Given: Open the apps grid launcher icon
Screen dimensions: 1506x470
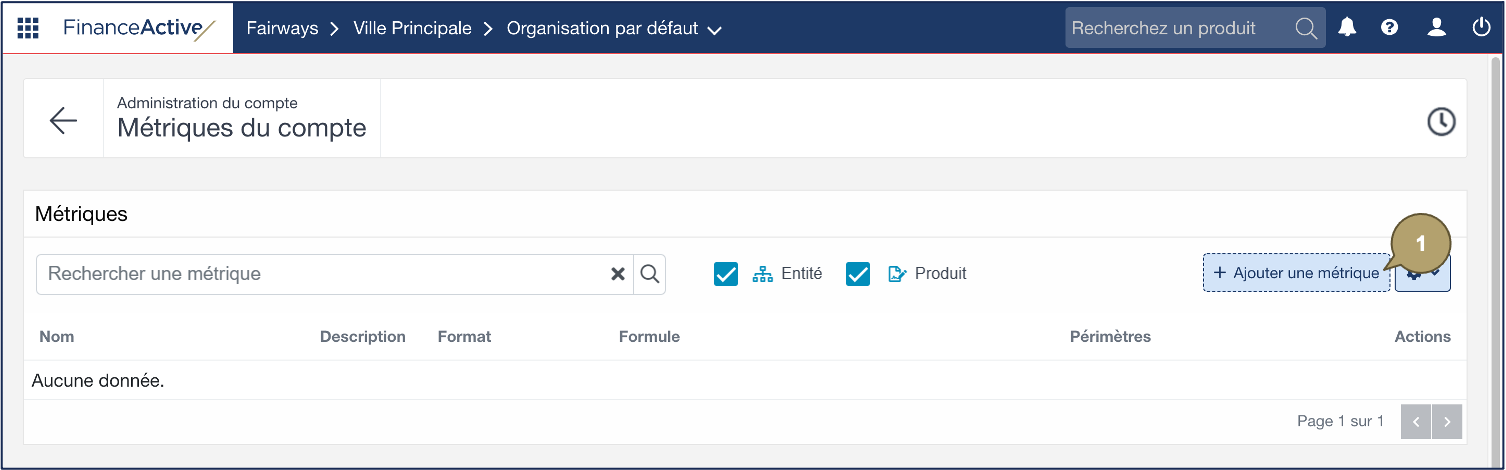Looking at the screenshot, I should pos(28,28).
